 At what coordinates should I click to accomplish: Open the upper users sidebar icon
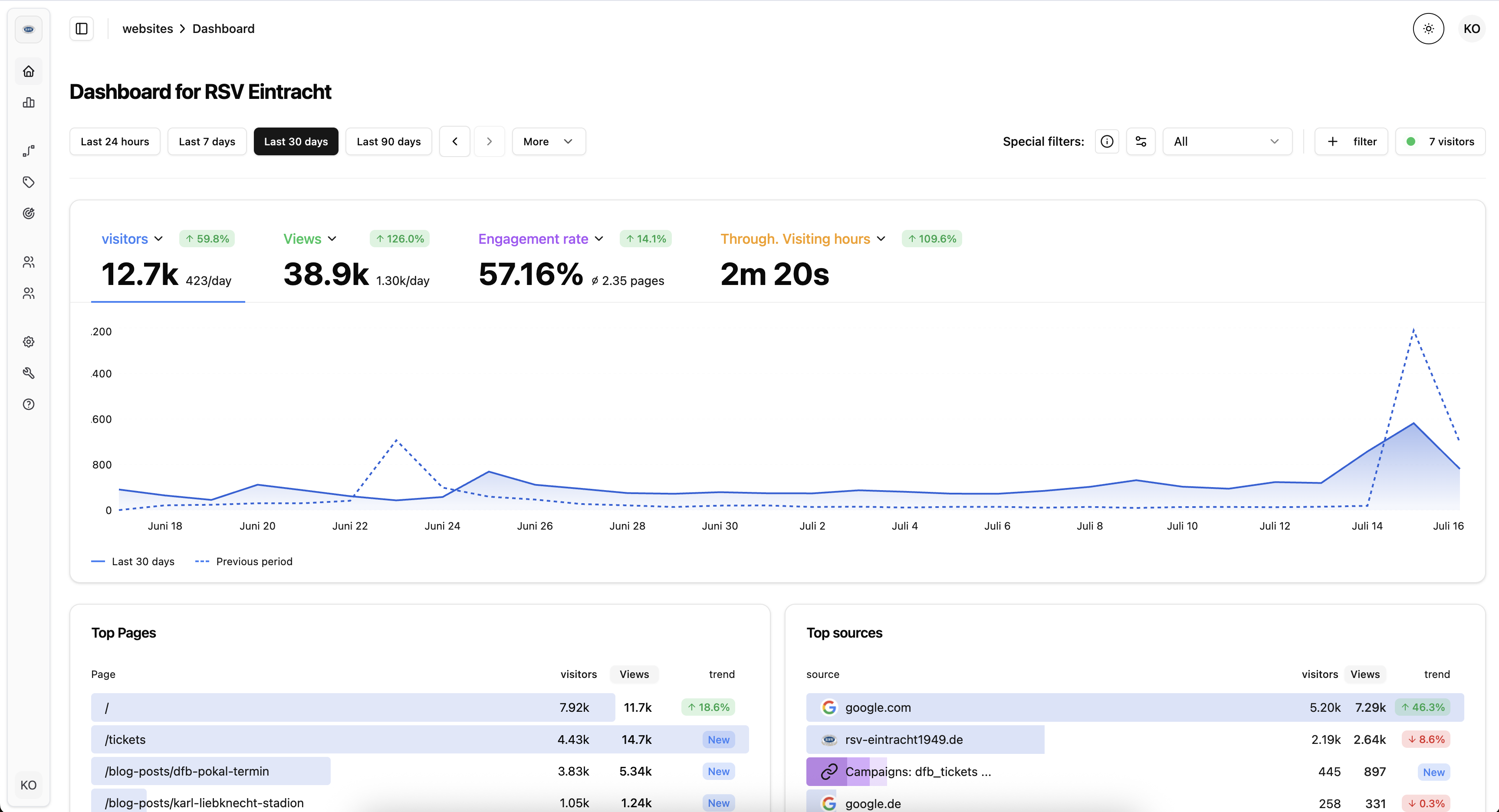pyautogui.click(x=29, y=262)
